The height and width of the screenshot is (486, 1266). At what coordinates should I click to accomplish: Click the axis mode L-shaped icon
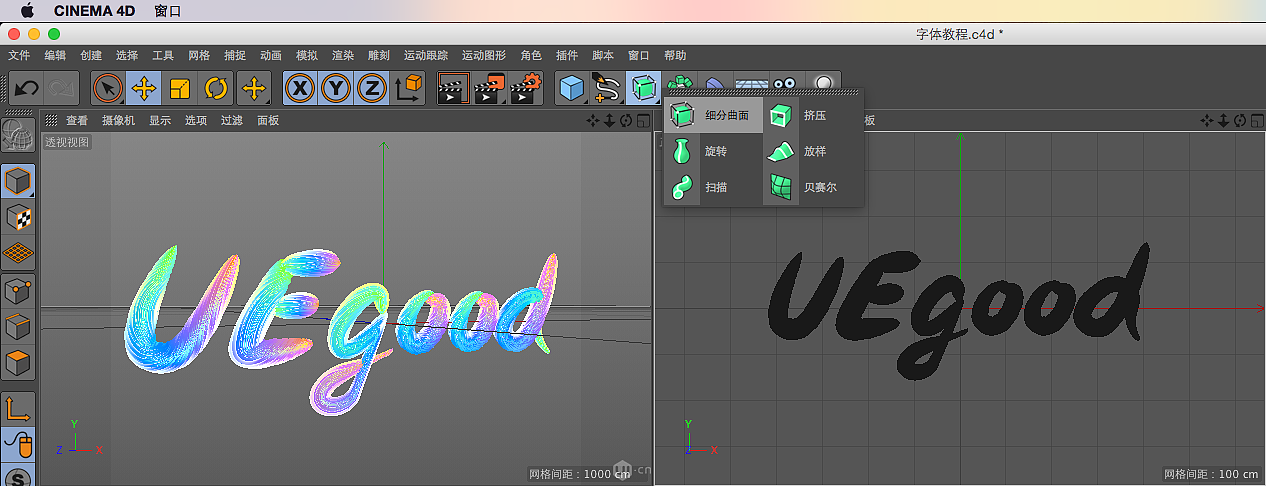coord(18,408)
